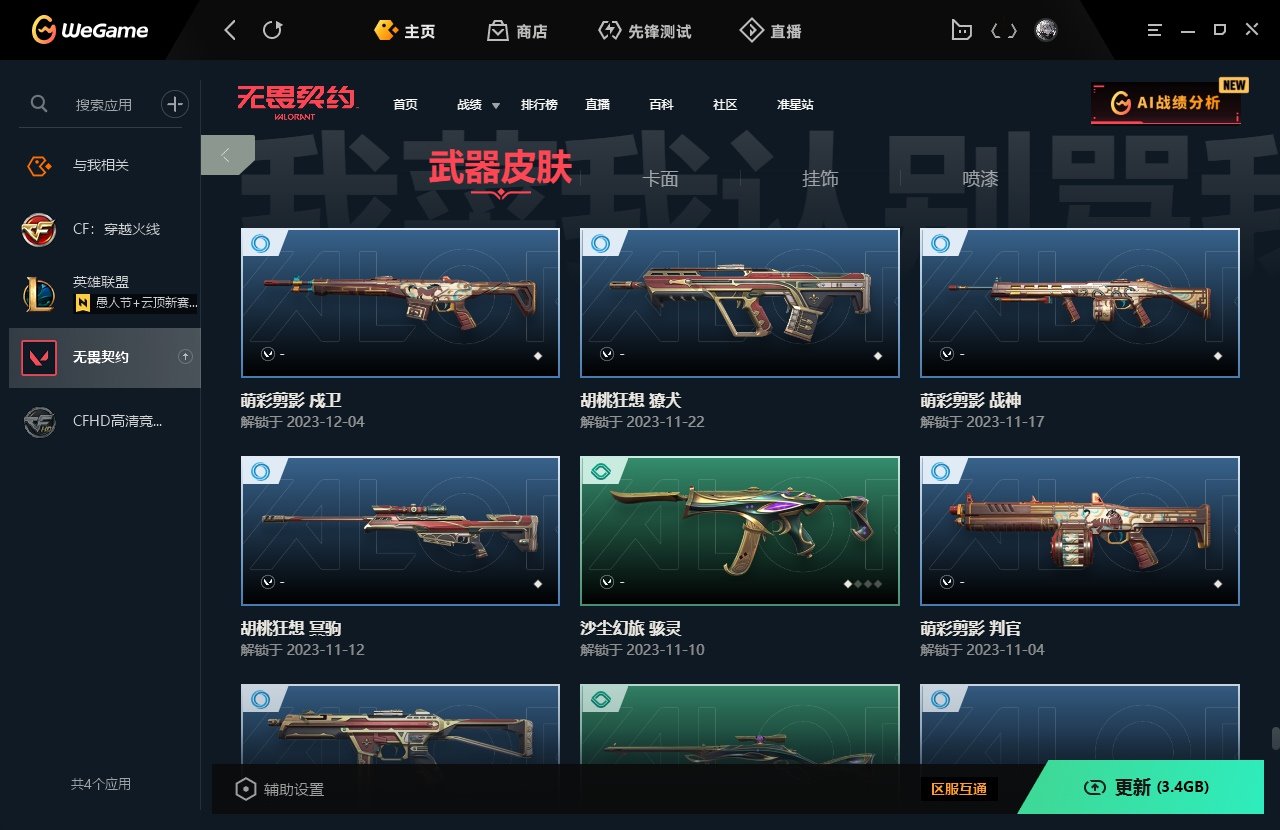
Task: Select CF 穿越火线 in sidebar
Action: [x=104, y=229]
